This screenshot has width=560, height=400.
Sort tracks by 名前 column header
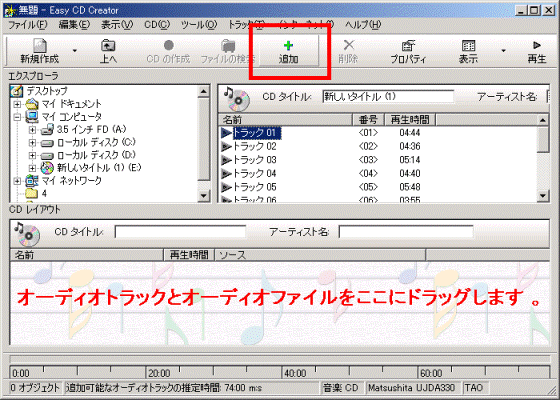[x=285, y=120]
